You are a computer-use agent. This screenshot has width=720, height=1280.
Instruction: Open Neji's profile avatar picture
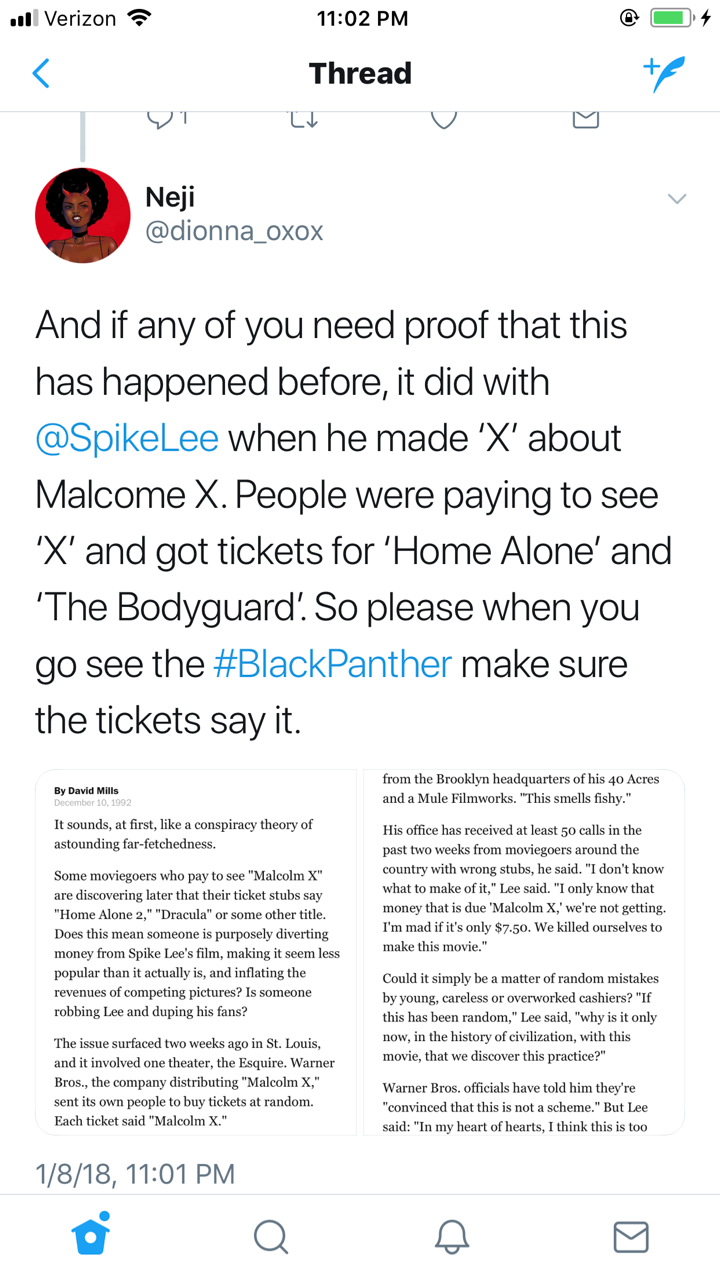[x=83, y=215]
